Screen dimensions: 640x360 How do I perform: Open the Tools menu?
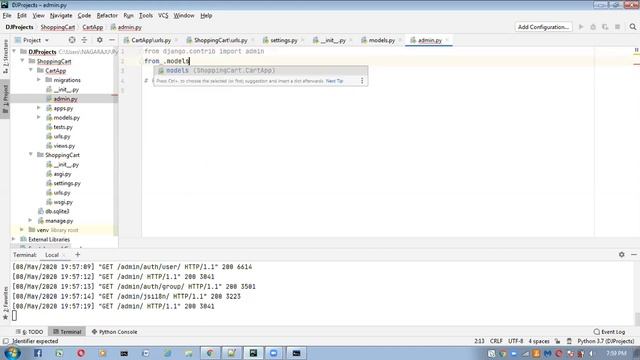tap(146, 16)
